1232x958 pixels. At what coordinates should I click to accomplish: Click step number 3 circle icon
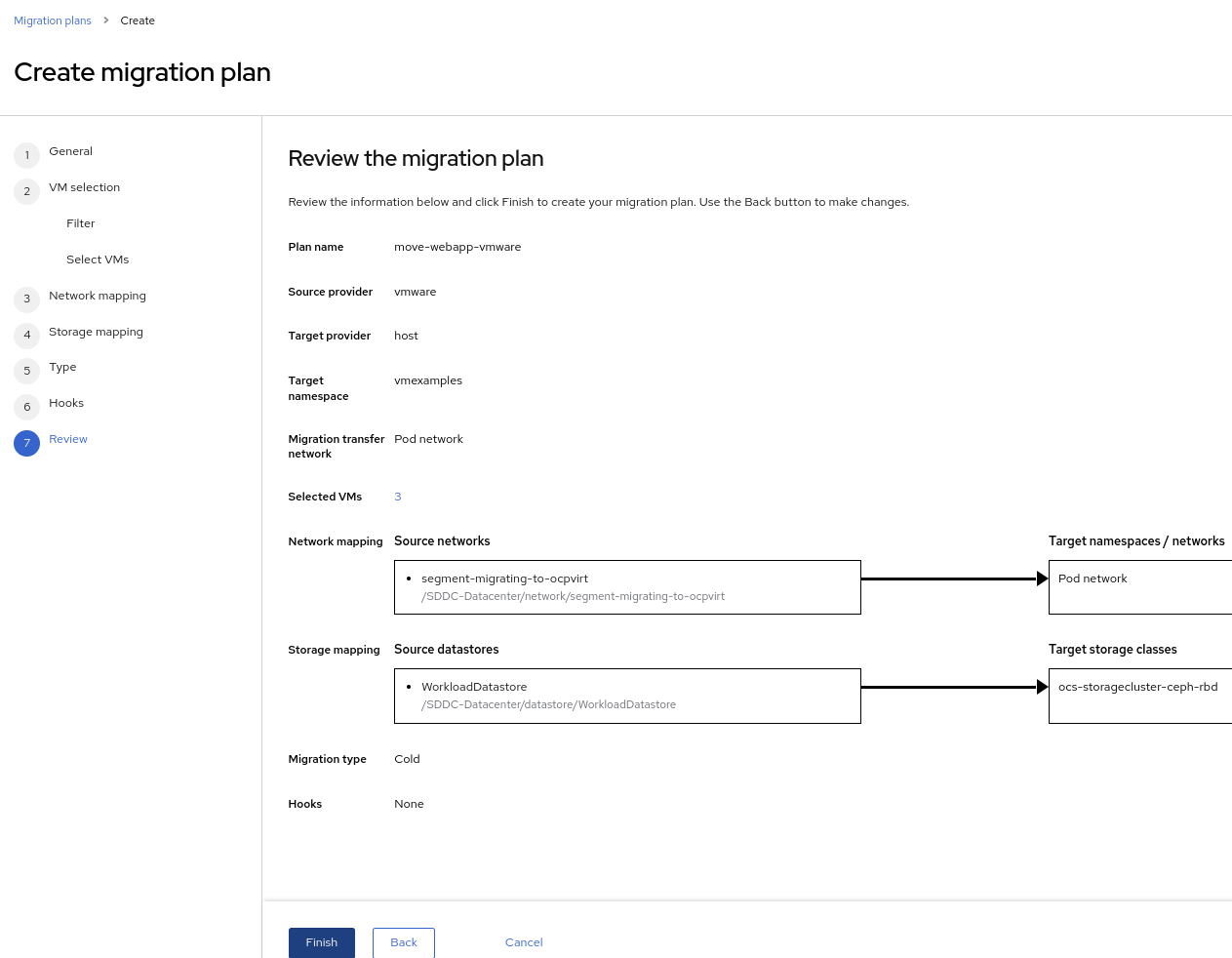pos(27,299)
